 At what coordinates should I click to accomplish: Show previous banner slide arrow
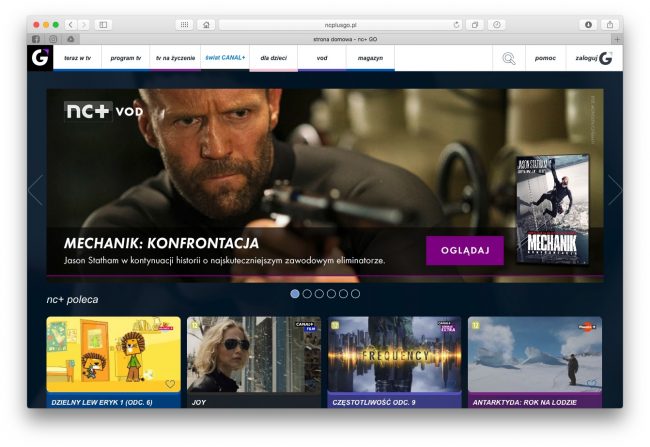[x=36, y=190]
